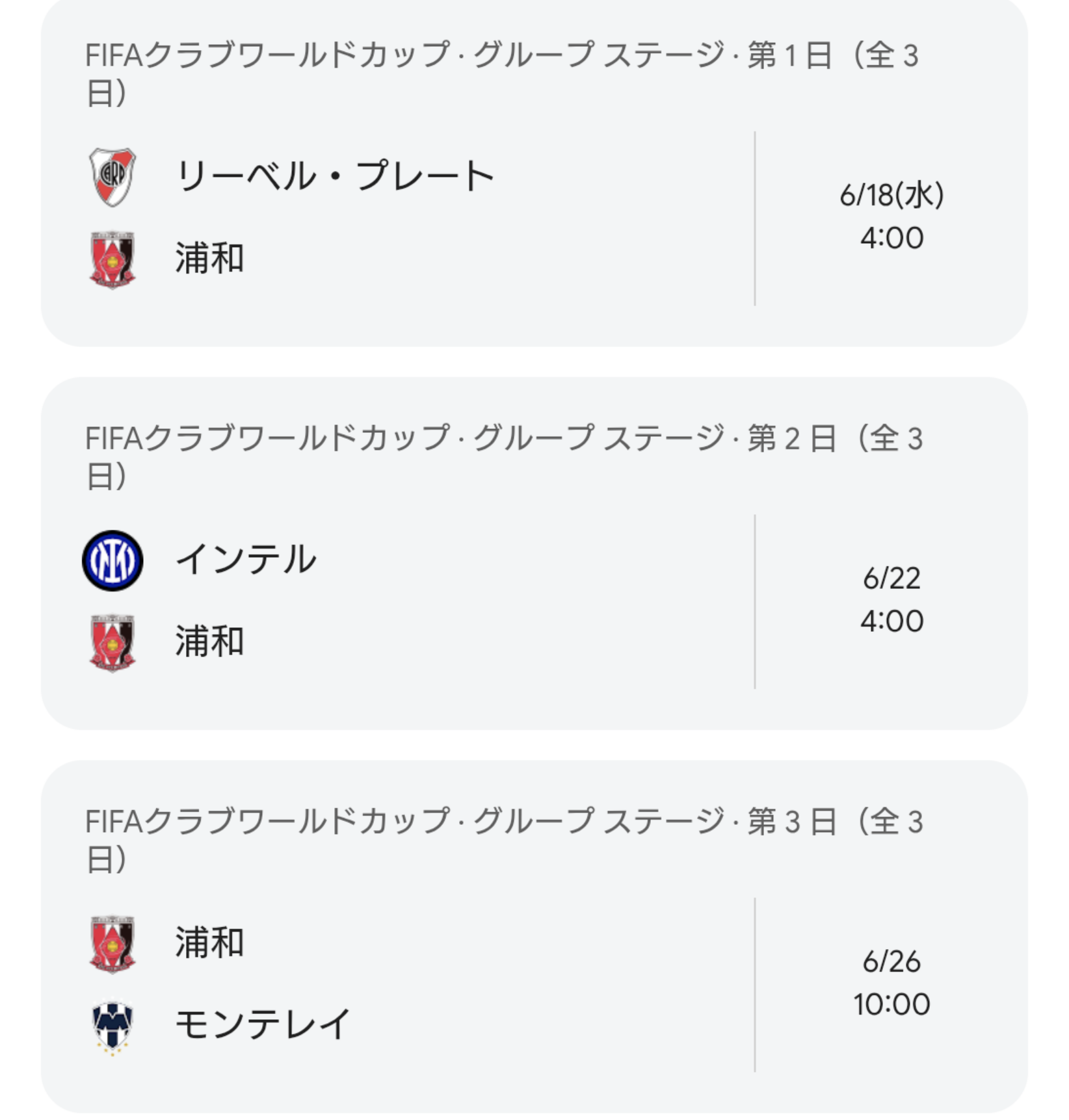Click Urawa crest in matchday 1 card
1069x1120 pixels.
112,259
